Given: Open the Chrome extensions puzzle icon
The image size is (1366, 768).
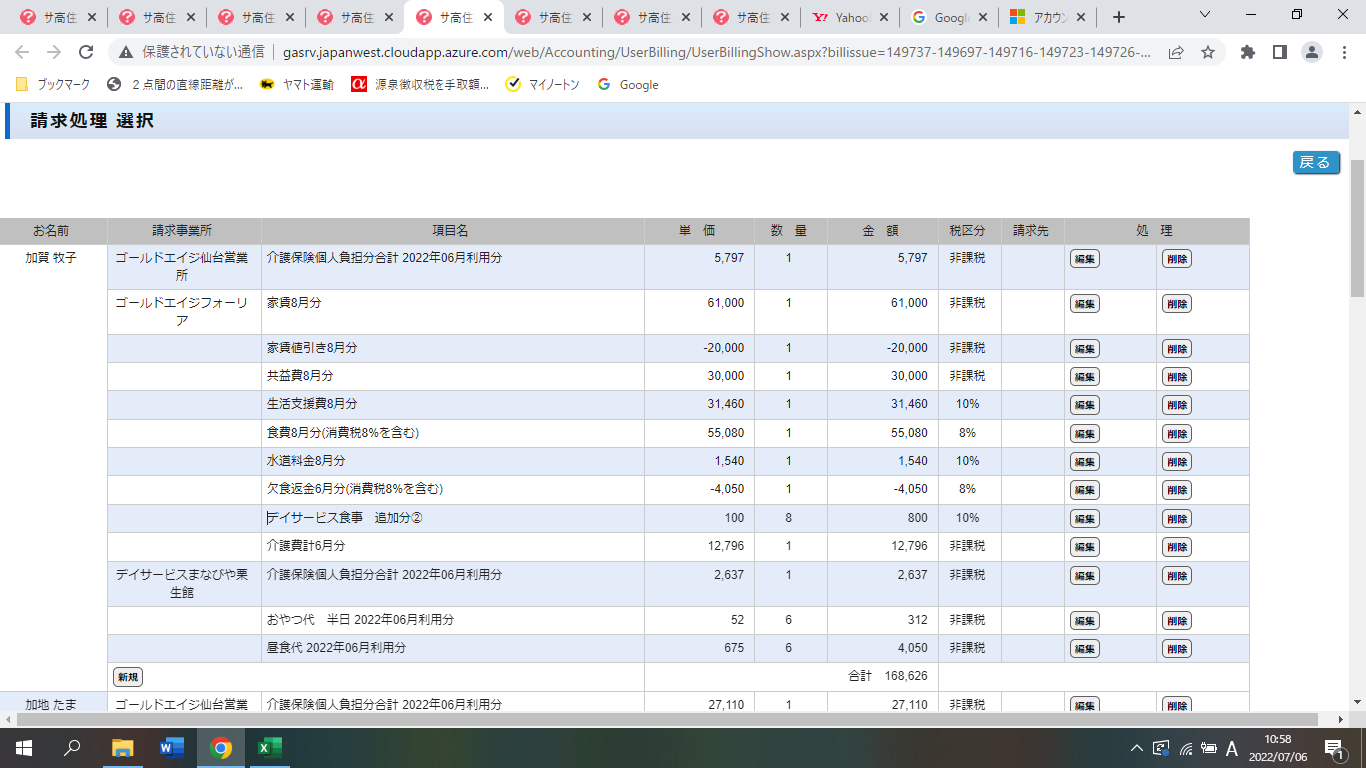Looking at the screenshot, I should coord(1247,52).
